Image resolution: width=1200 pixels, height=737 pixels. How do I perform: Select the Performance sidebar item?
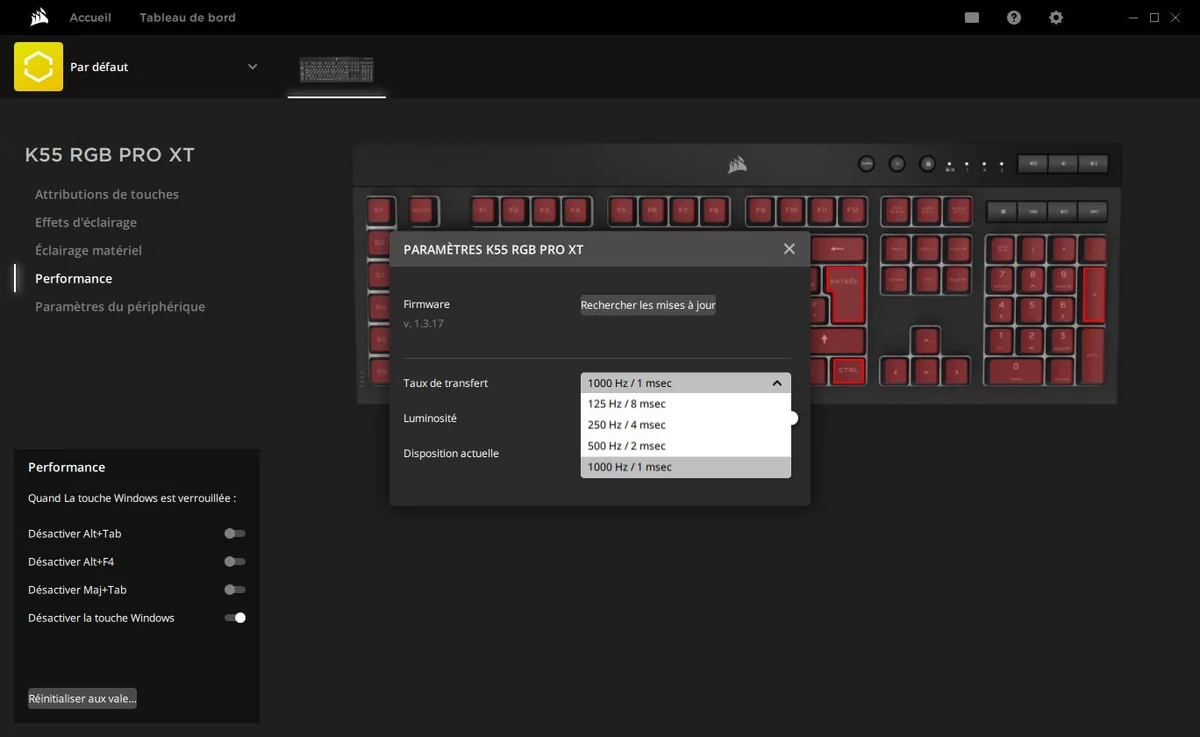coord(73,278)
